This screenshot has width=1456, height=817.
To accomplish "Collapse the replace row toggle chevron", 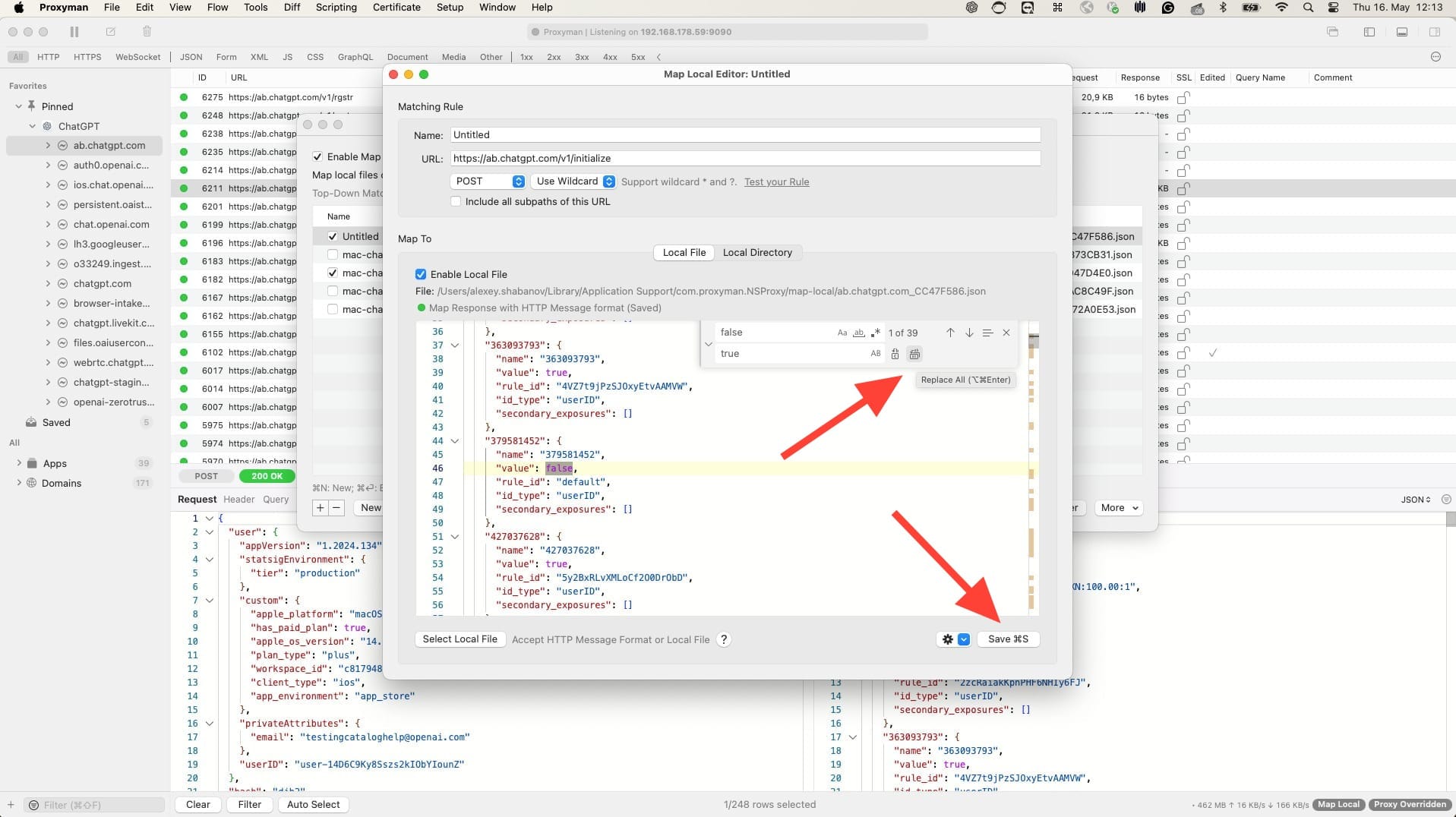I will point(708,343).
